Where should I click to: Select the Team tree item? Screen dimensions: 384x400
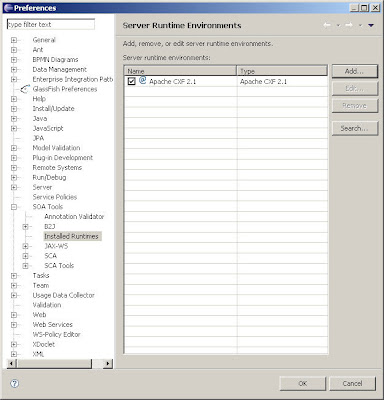[41, 286]
